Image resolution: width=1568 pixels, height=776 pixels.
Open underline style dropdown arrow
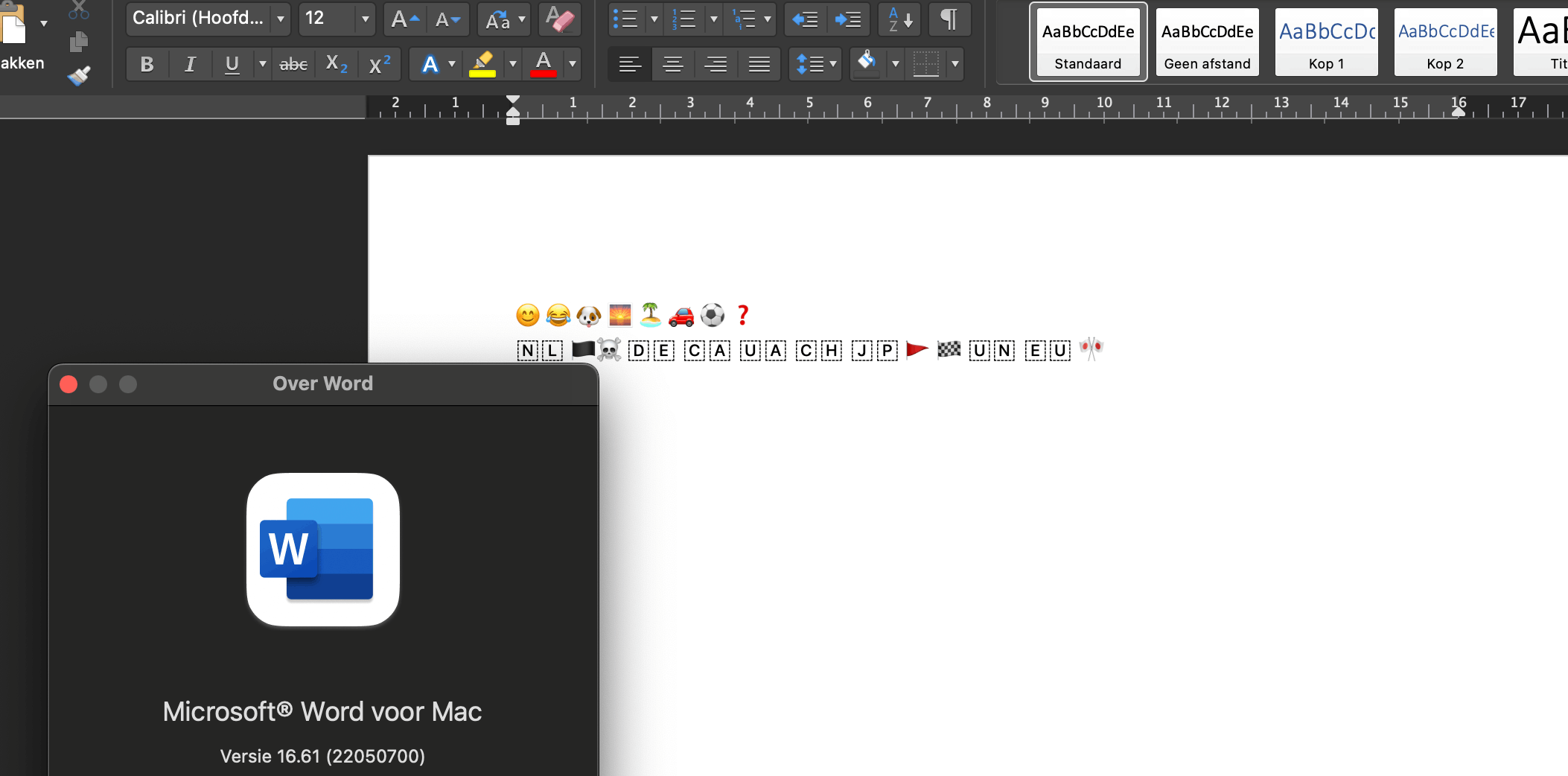point(262,64)
